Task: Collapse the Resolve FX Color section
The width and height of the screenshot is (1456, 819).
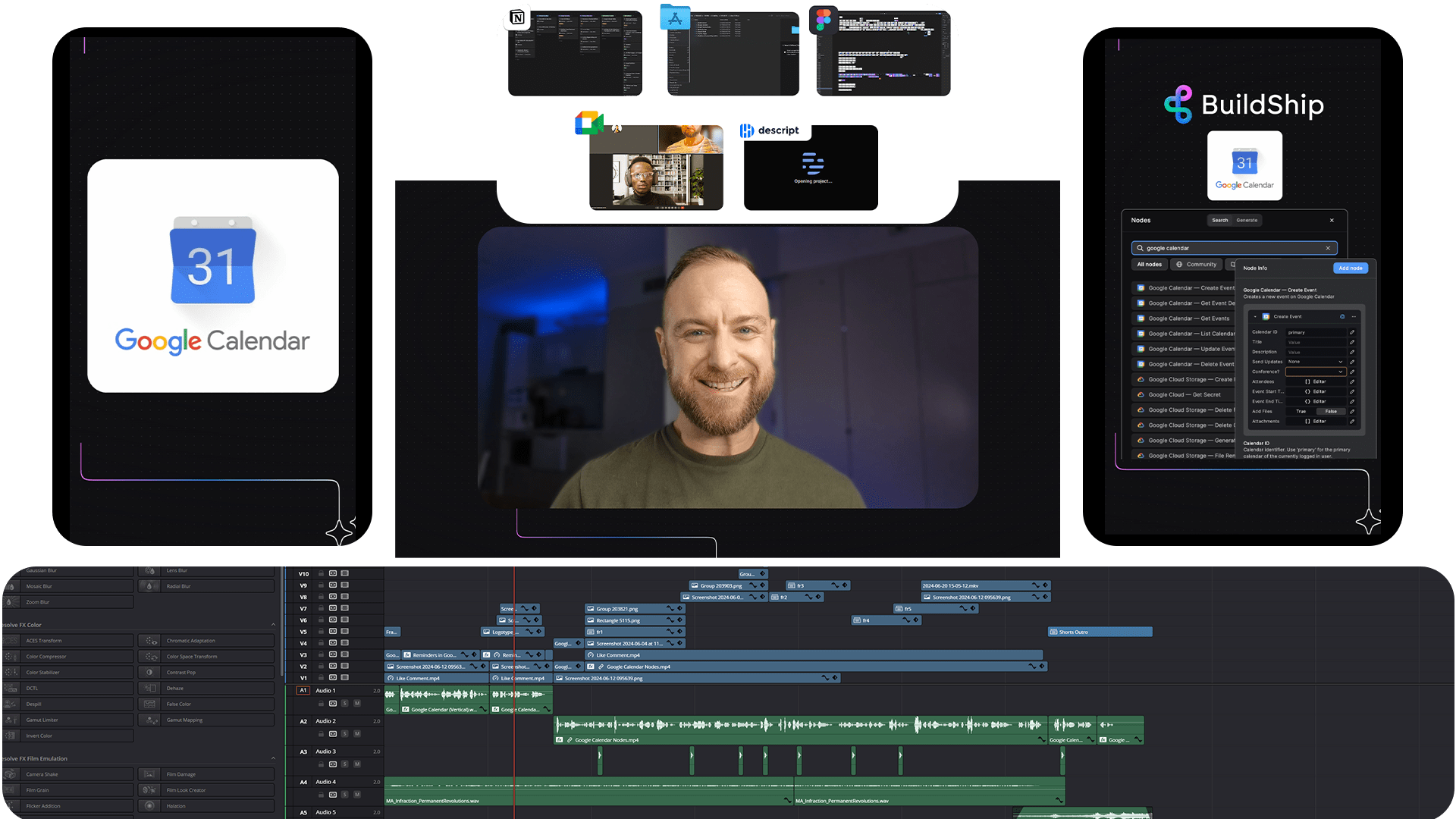Action: coord(274,625)
